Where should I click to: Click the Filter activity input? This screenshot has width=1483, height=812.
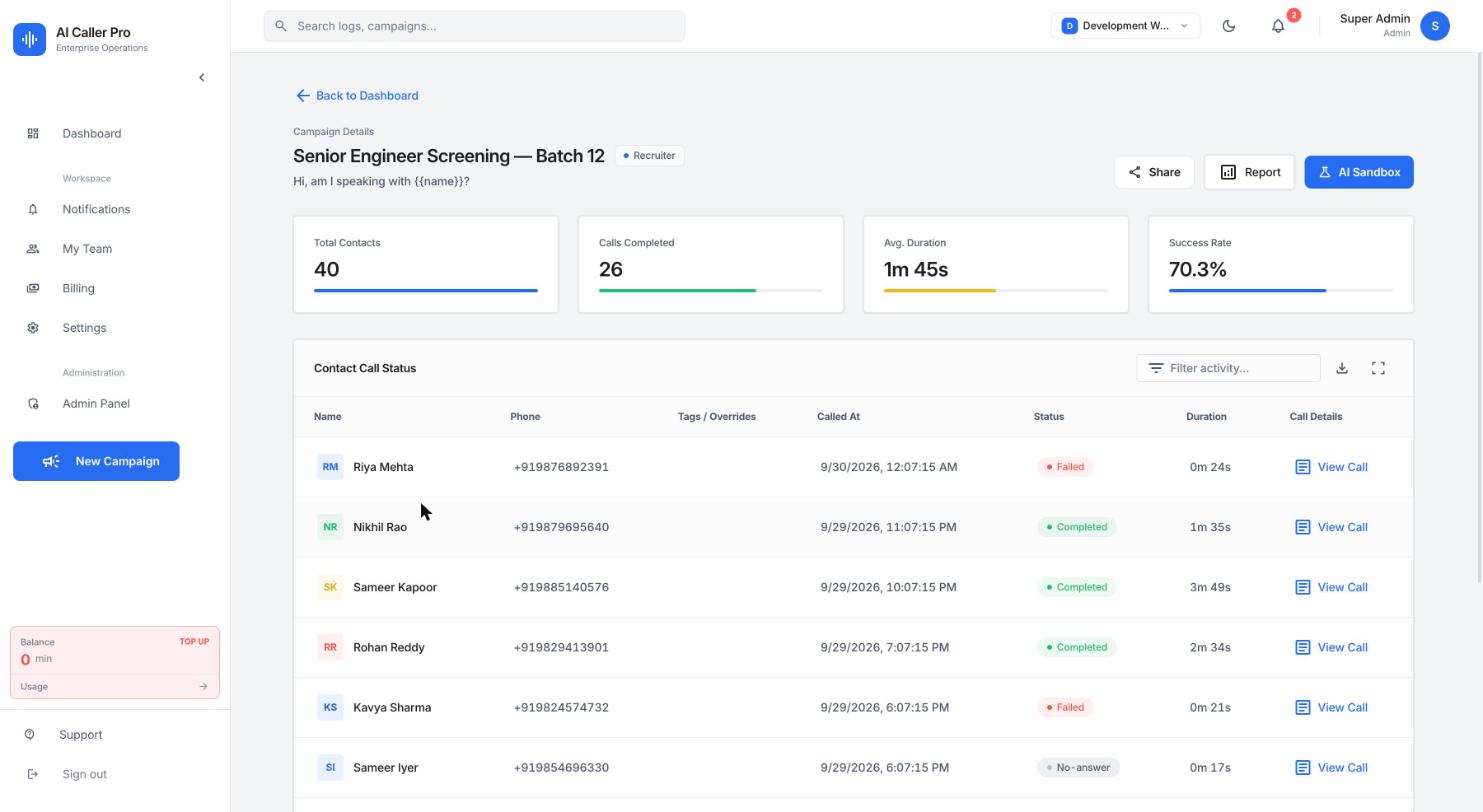pos(1228,368)
